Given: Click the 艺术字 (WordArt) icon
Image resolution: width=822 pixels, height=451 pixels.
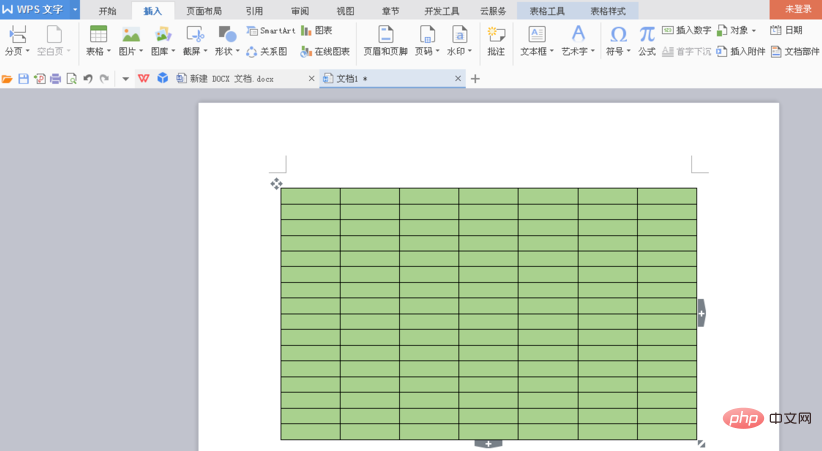Looking at the screenshot, I should pyautogui.click(x=577, y=35).
